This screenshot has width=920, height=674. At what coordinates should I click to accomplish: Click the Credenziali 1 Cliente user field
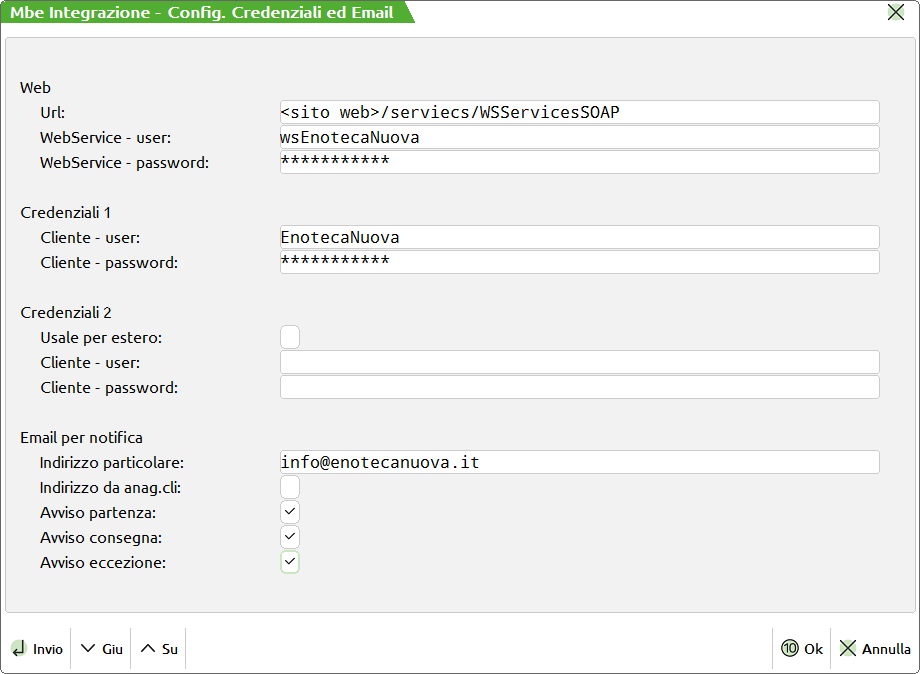[579, 237]
